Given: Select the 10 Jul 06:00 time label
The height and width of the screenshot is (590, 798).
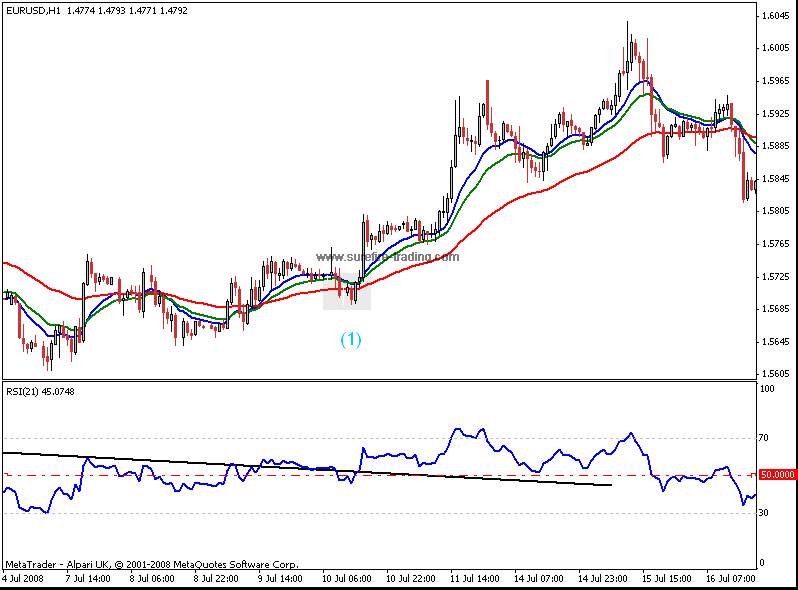Looking at the screenshot, I should click(347, 578).
